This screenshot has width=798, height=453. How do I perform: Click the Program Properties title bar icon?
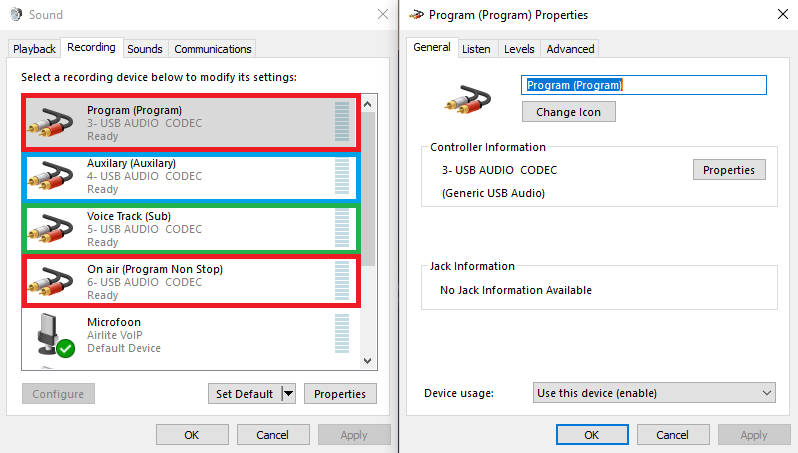pyautogui.click(x=416, y=15)
